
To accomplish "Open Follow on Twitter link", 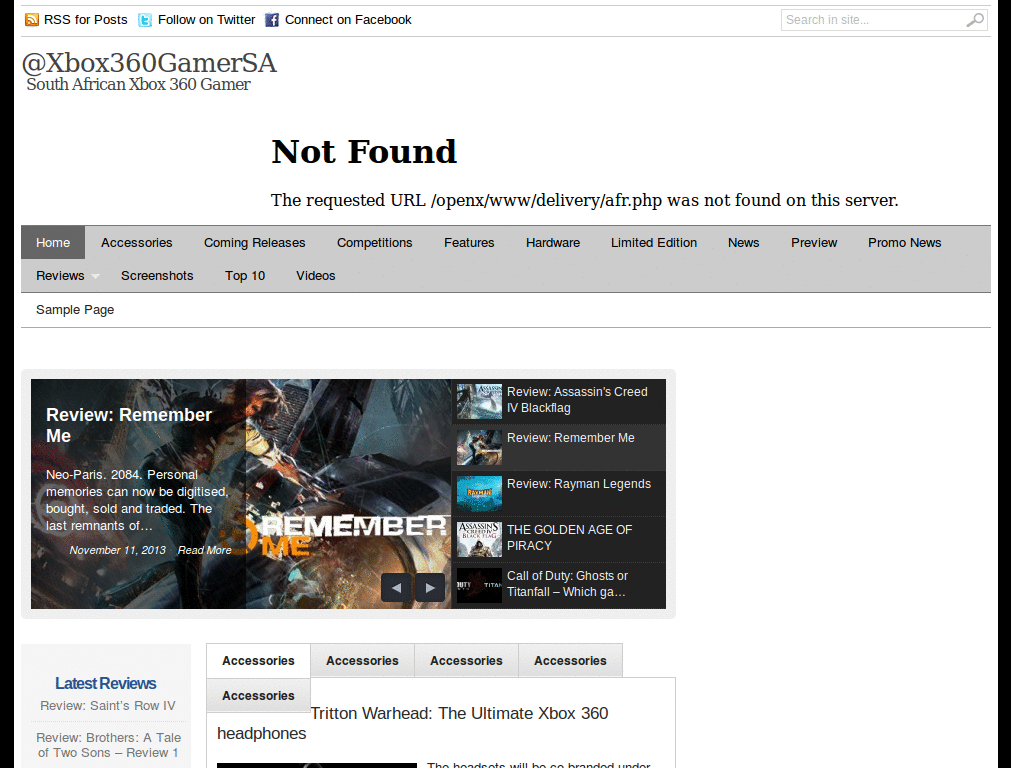I will [x=206, y=20].
